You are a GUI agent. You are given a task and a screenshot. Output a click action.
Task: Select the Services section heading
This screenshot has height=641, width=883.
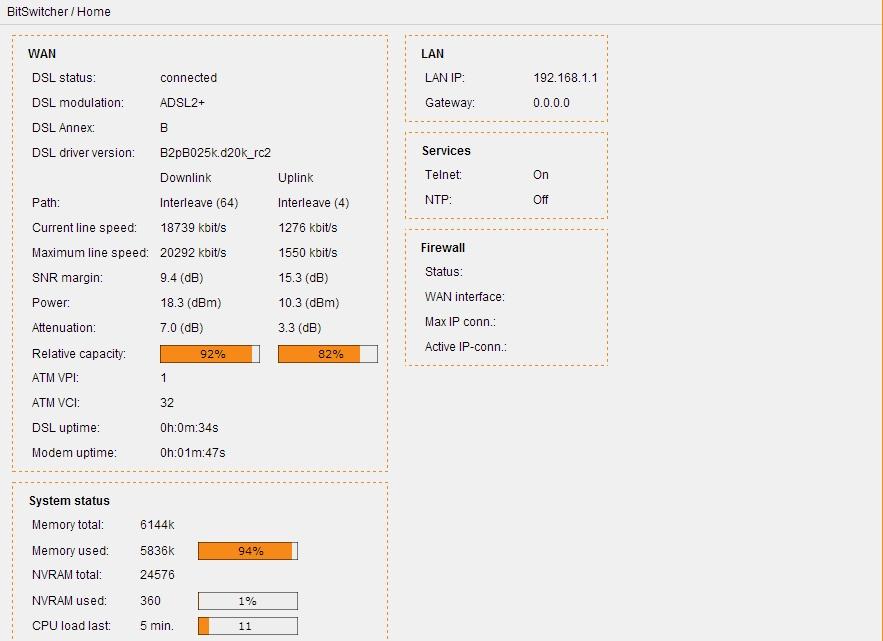(446, 150)
